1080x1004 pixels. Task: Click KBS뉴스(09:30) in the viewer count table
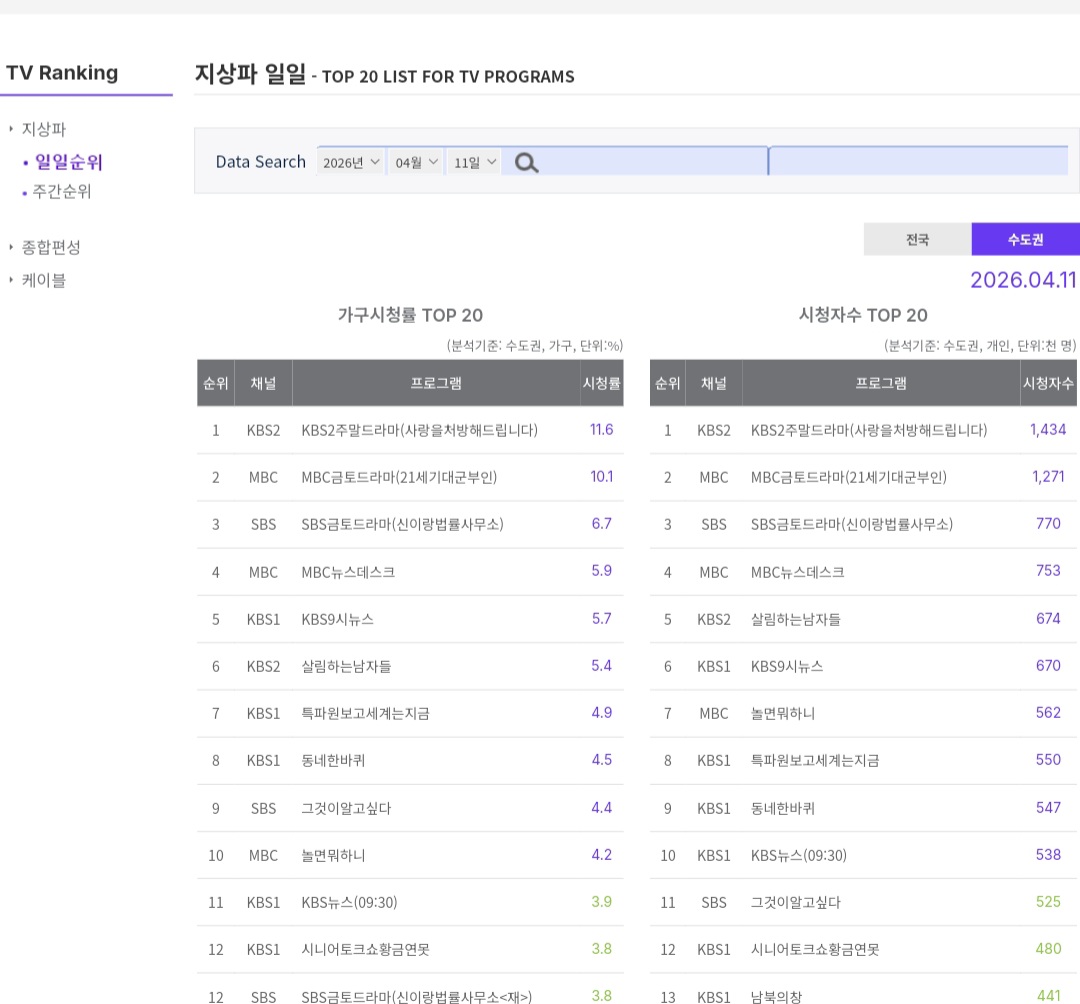(798, 855)
